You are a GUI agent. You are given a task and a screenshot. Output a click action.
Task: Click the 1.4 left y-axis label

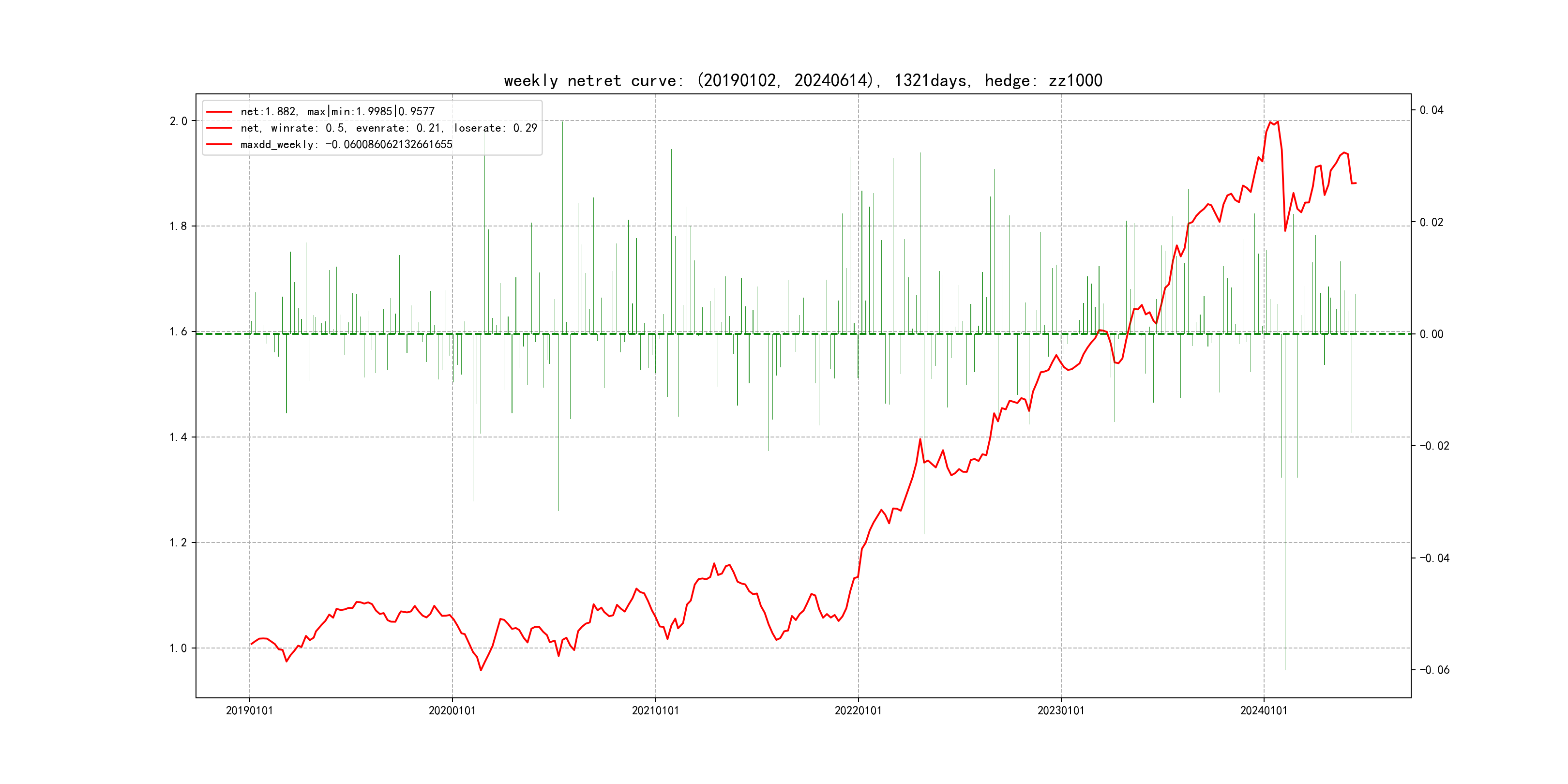pos(179,437)
